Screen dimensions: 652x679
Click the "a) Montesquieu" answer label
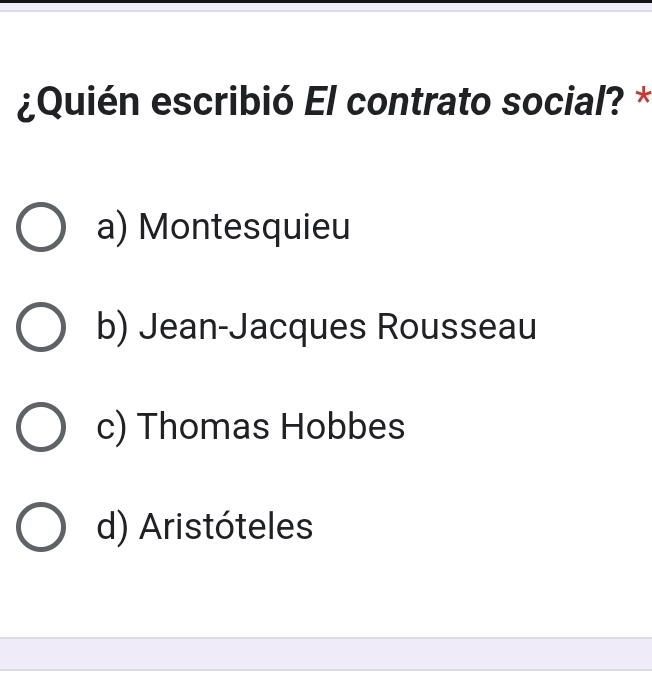coord(225,229)
